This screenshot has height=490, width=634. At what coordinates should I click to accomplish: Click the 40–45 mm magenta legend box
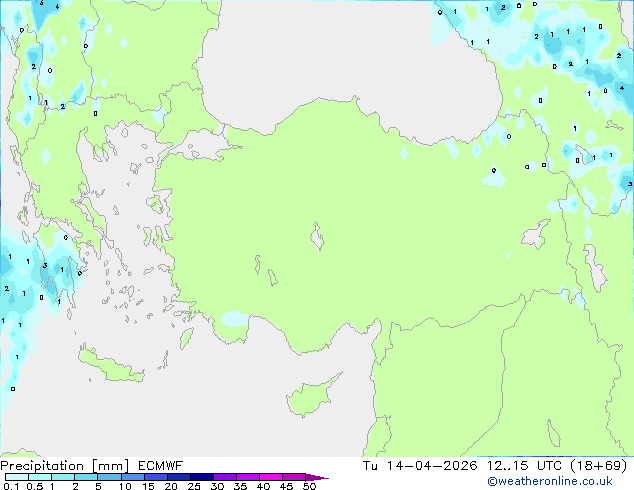click(271, 477)
